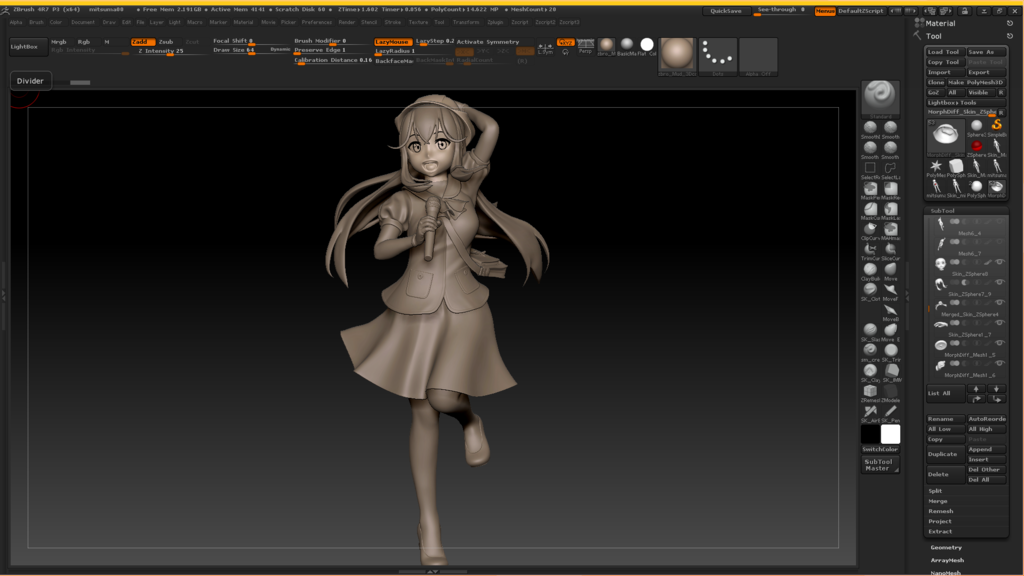Pick the SelectLasso brush icon
Image resolution: width=1024 pixels, height=576 pixels.
[x=890, y=168]
